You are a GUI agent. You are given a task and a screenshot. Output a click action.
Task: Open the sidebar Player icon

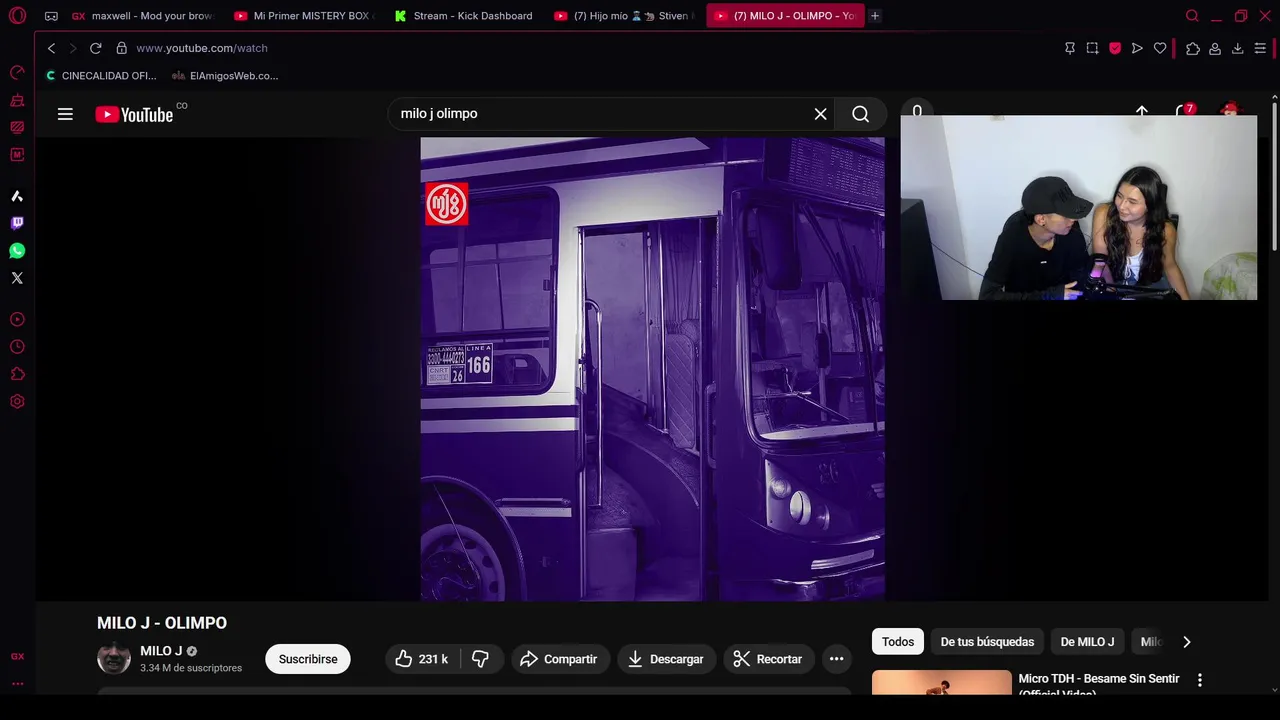click(x=17, y=319)
